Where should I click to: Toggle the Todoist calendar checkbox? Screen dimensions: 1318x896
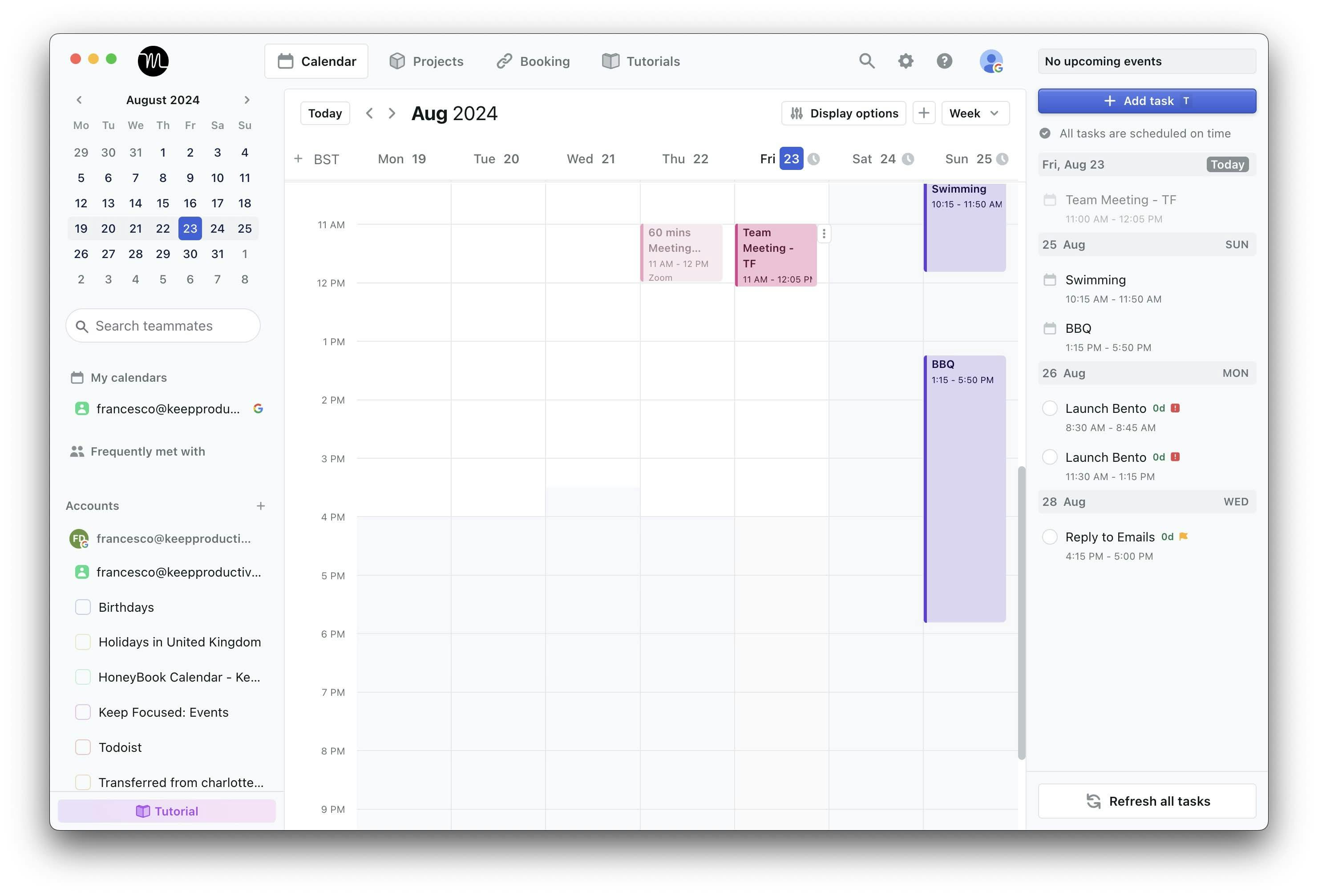(83, 747)
